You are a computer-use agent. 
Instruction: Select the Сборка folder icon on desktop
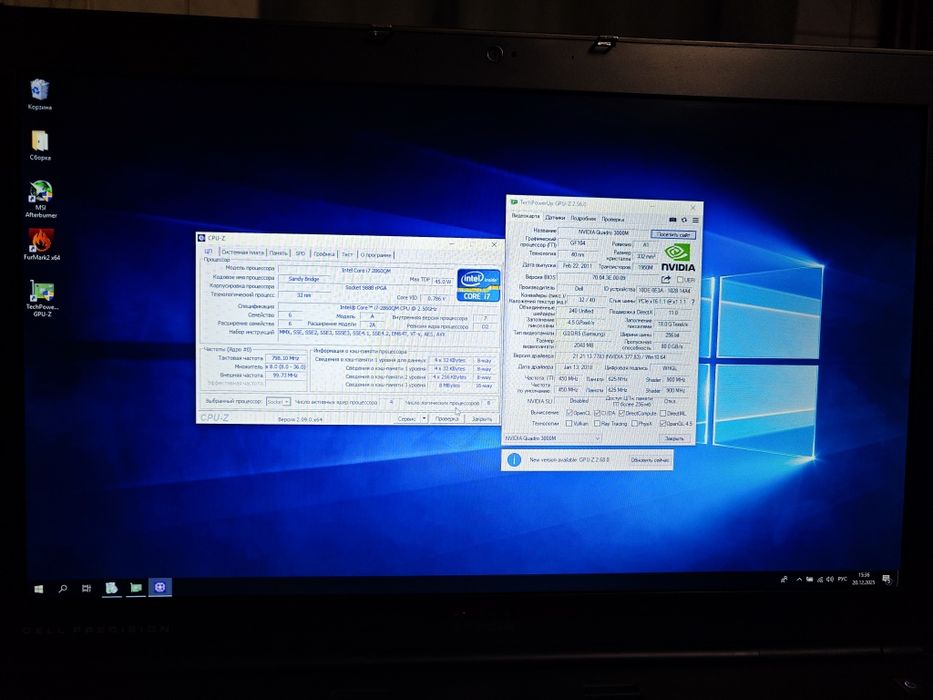click(40, 146)
